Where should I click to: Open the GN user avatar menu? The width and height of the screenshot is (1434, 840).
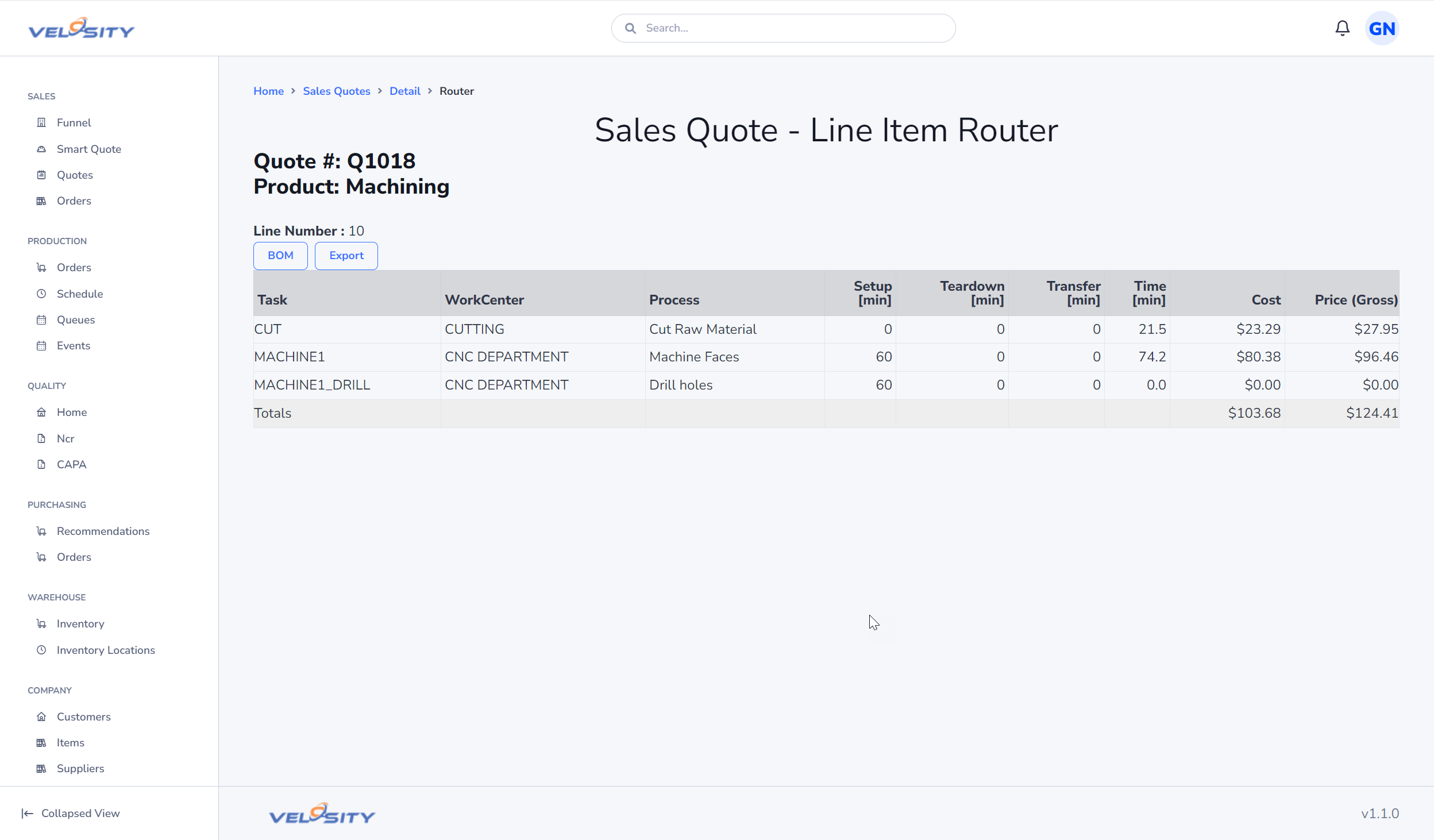[x=1382, y=28]
